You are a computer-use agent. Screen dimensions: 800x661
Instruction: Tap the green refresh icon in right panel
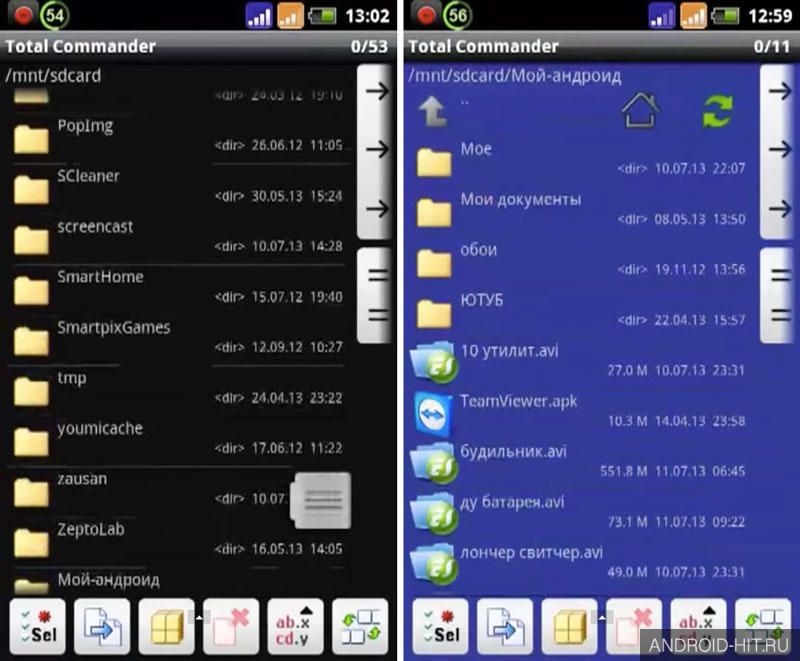717,111
